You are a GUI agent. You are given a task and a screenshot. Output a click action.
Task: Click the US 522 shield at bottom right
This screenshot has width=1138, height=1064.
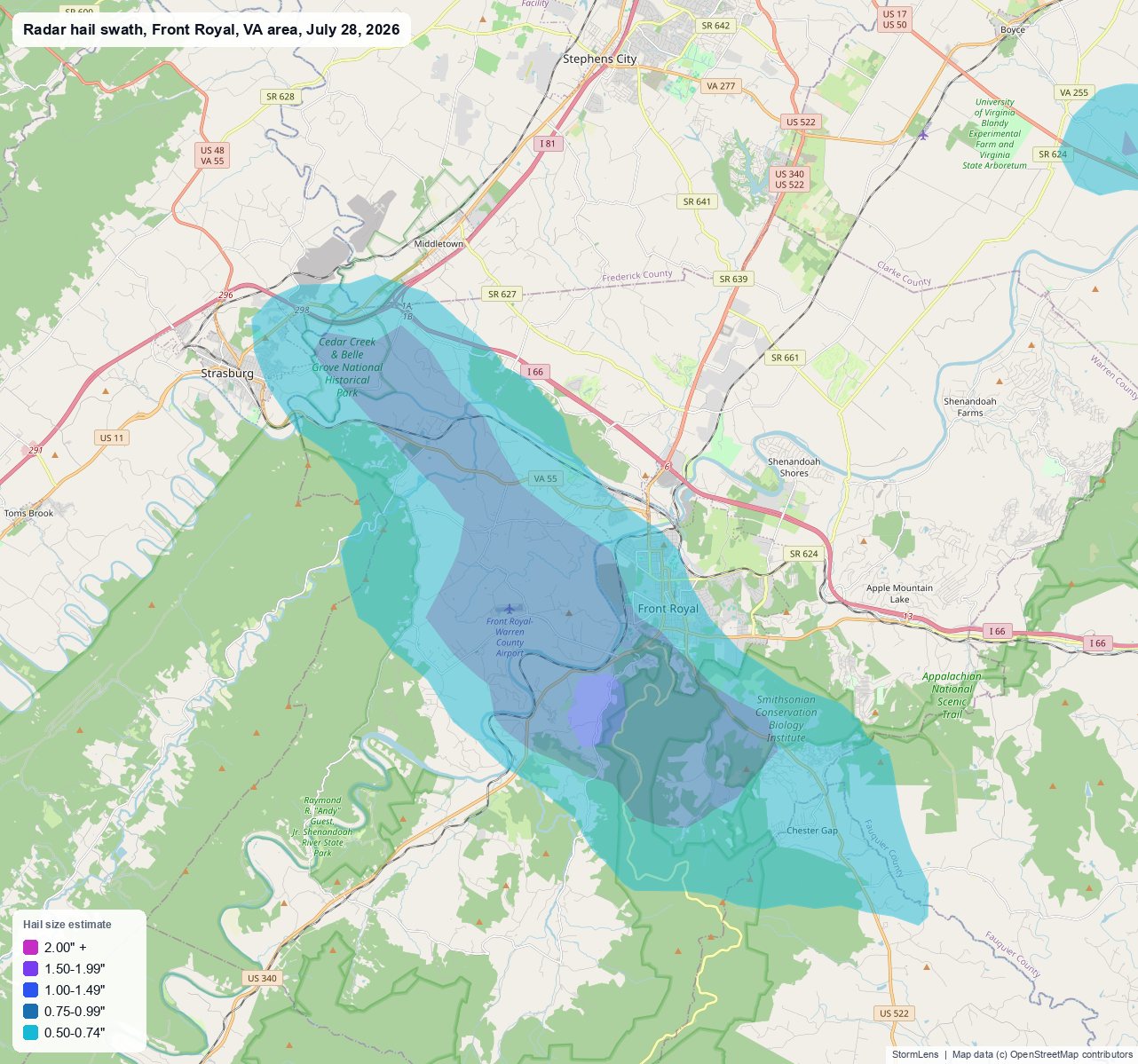tap(895, 1013)
